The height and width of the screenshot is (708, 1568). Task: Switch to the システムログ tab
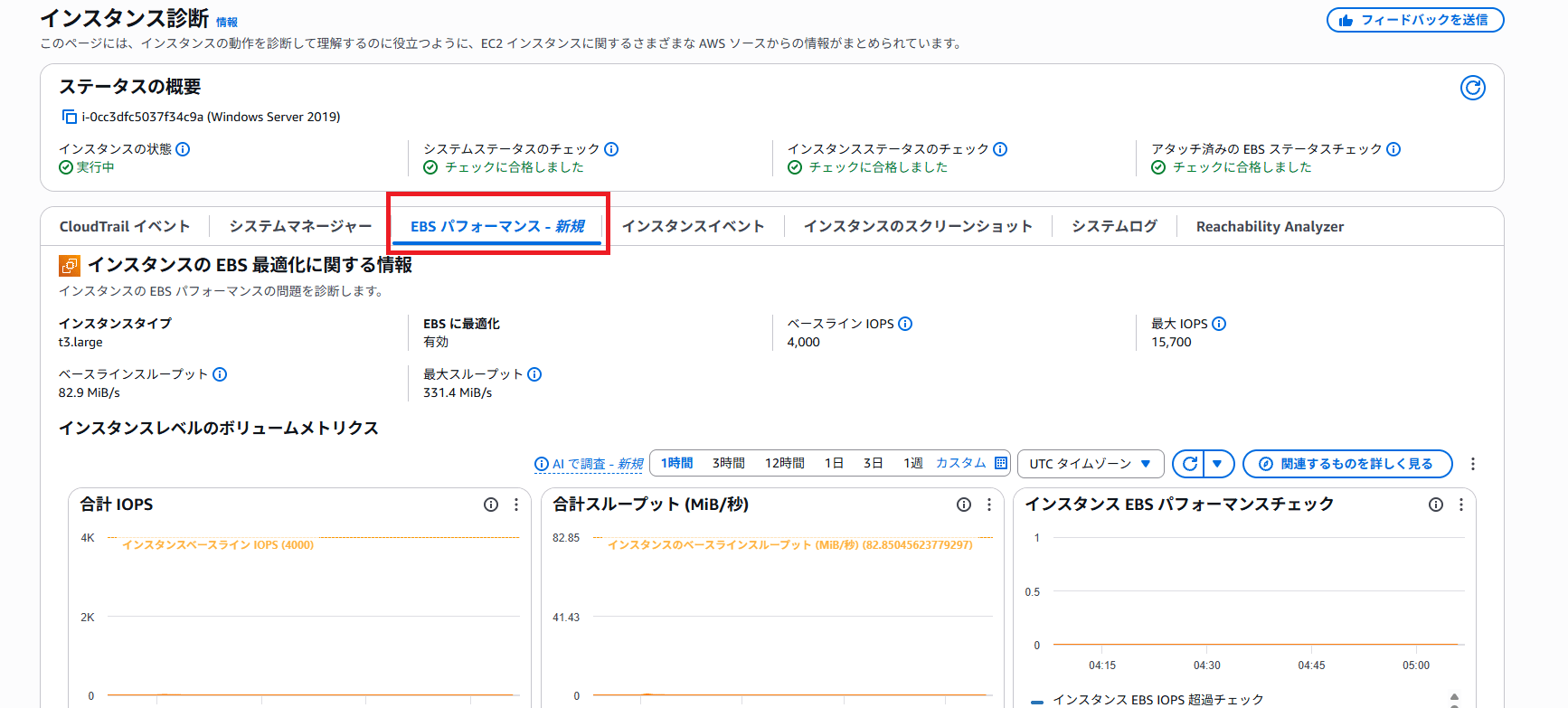[1114, 226]
